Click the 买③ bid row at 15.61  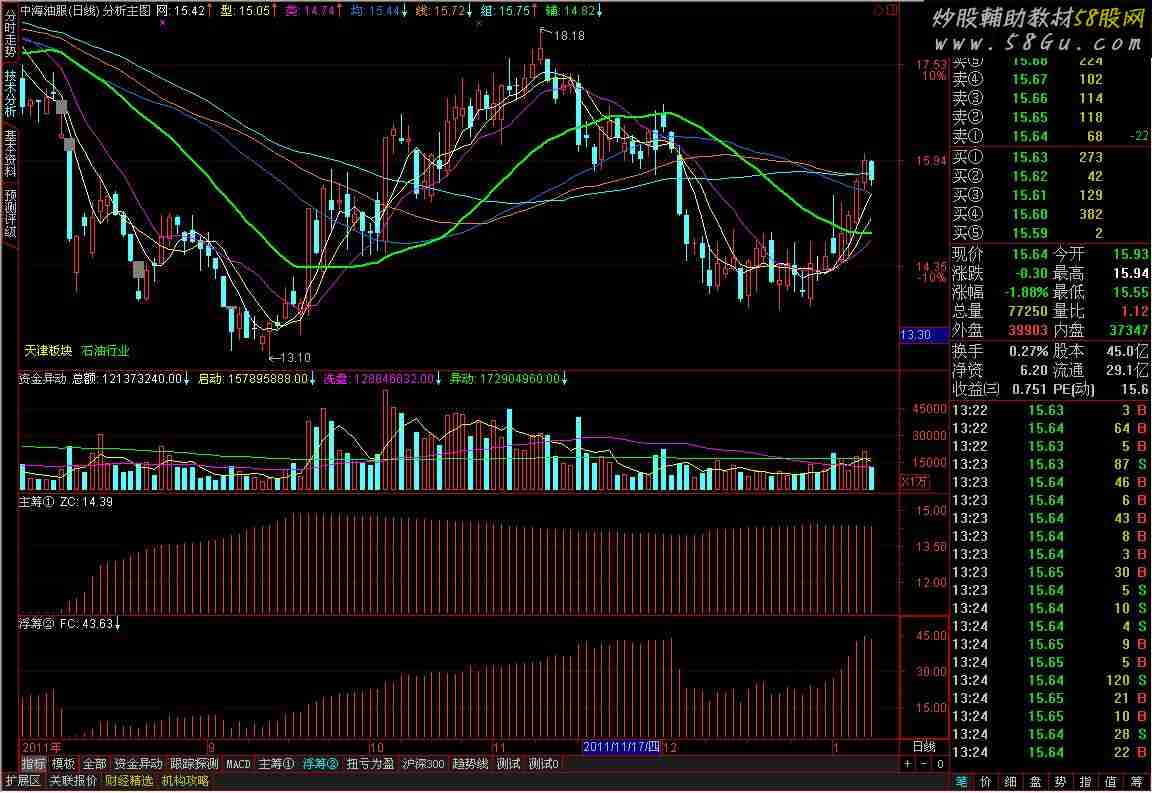pos(1050,195)
